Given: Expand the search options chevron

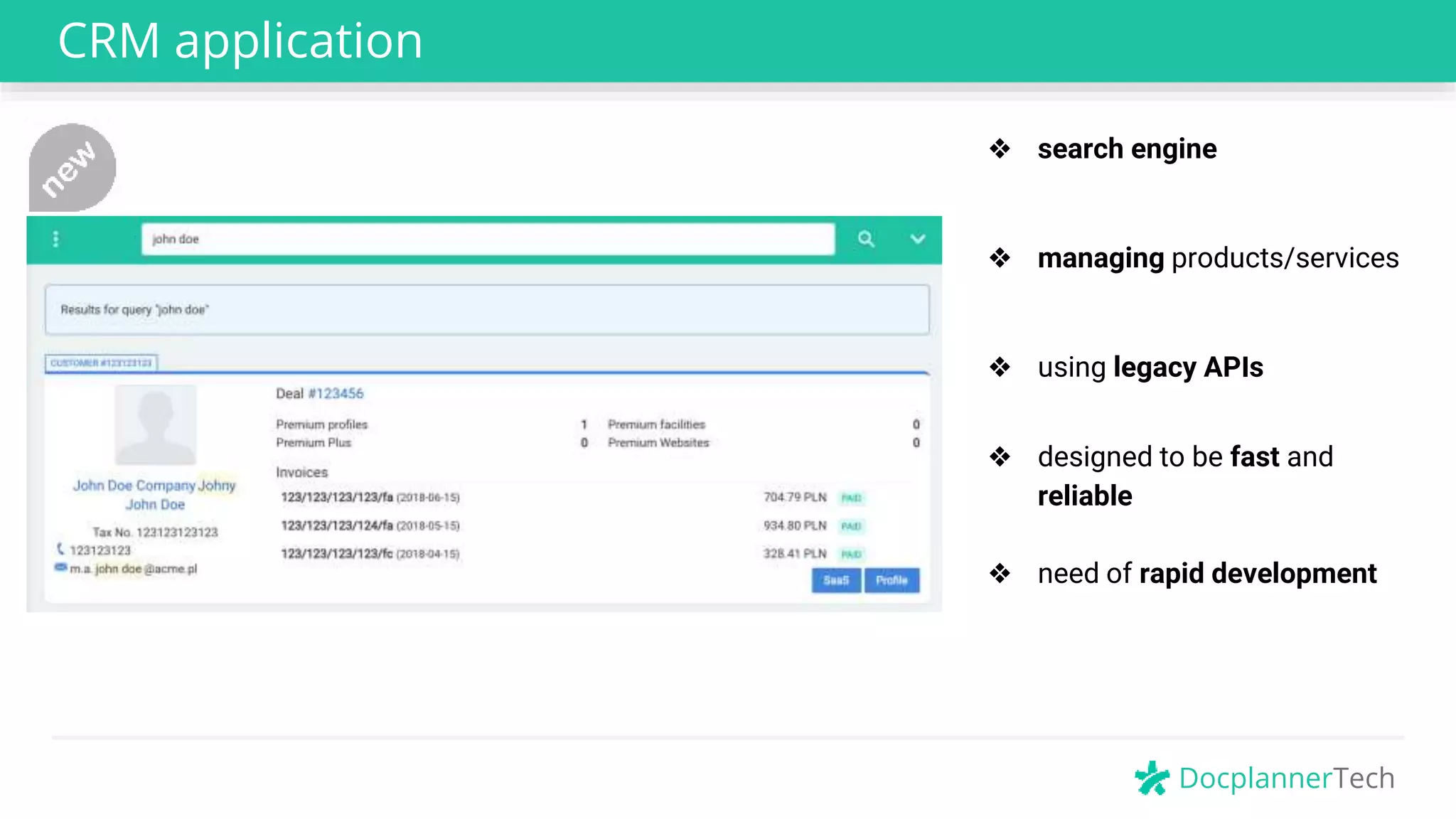Looking at the screenshot, I should tap(918, 239).
